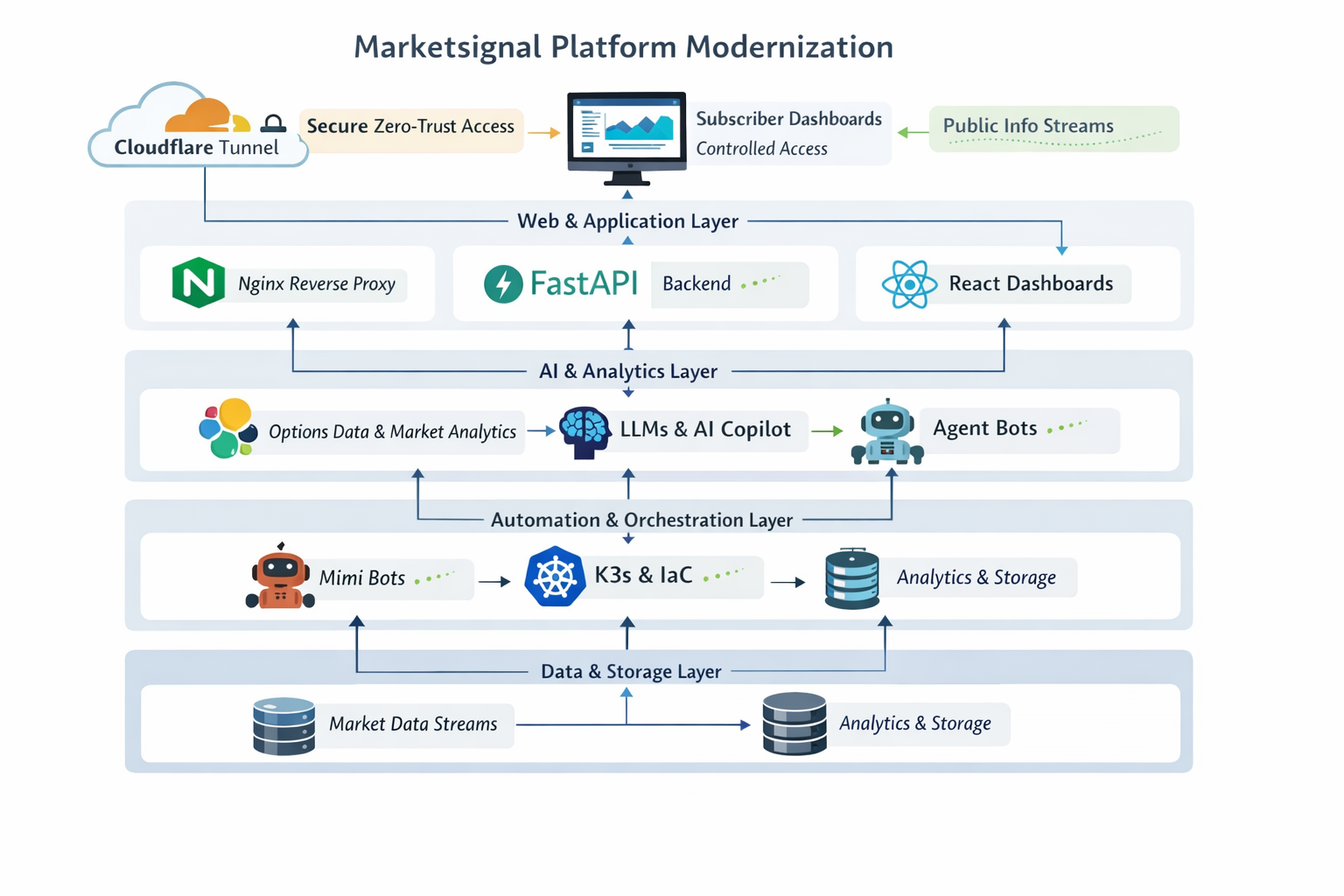The height and width of the screenshot is (896, 1344).
Task: Click the Secure Zero-Trust Access label
Action: click(x=410, y=127)
